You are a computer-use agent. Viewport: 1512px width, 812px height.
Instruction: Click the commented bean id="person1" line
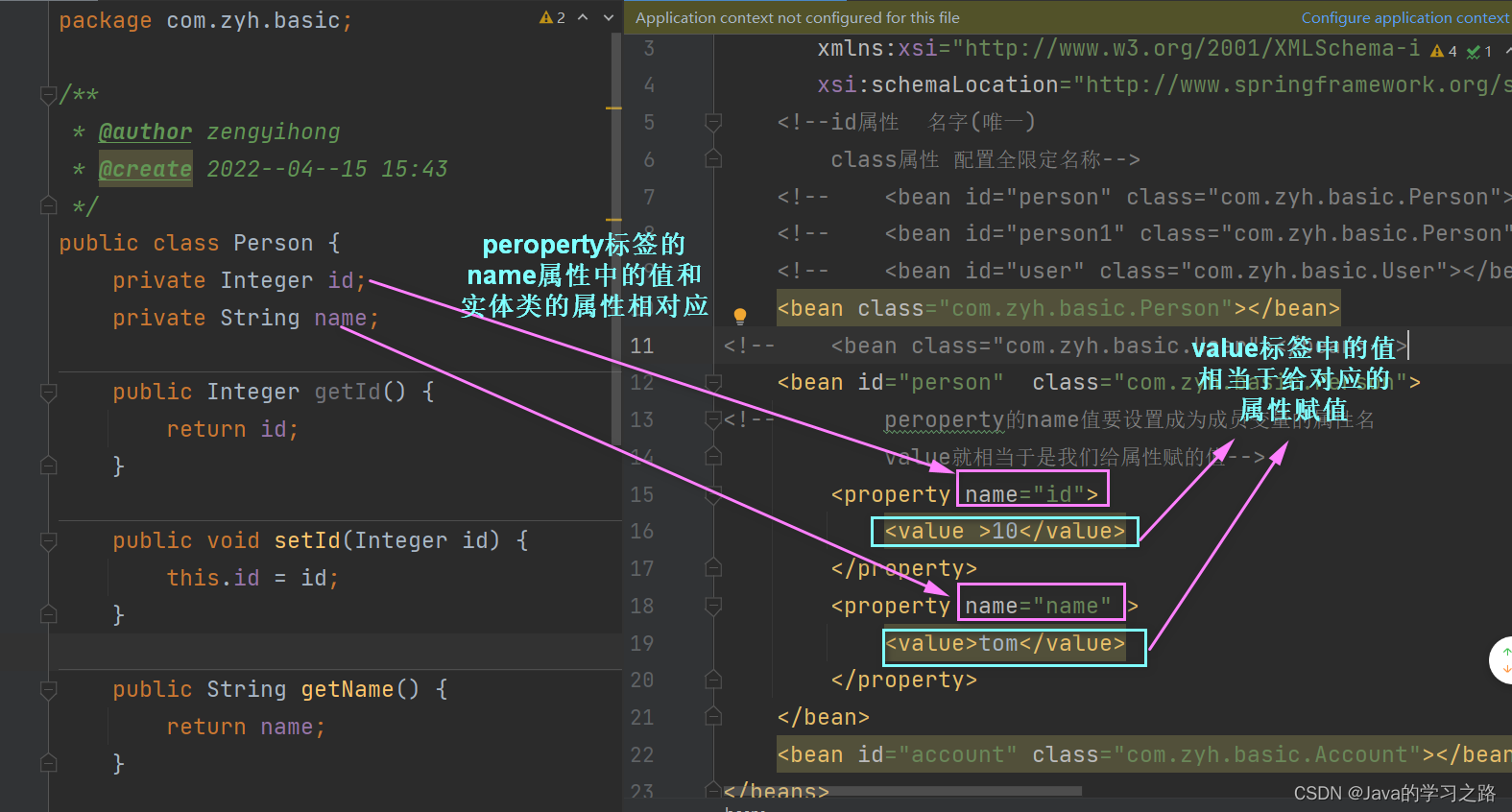tap(1143, 233)
